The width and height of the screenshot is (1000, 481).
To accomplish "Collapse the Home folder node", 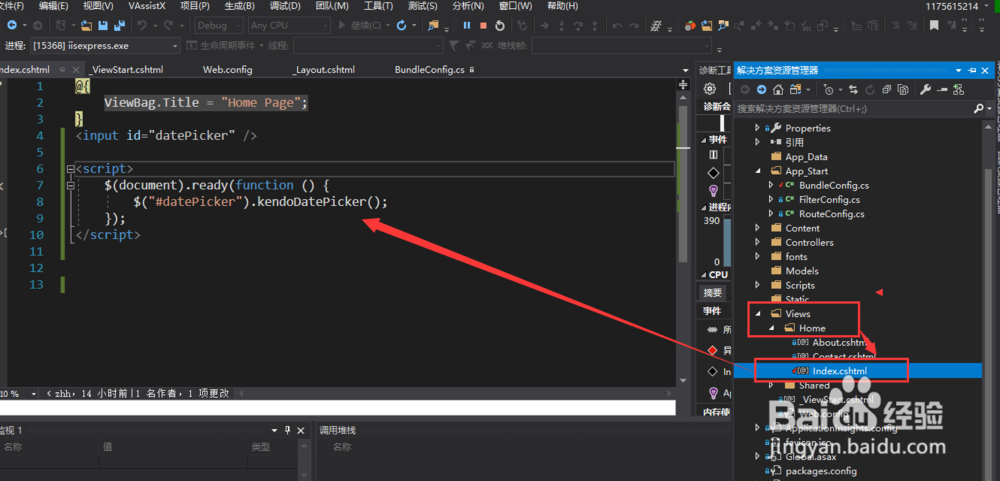I will [771, 328].
